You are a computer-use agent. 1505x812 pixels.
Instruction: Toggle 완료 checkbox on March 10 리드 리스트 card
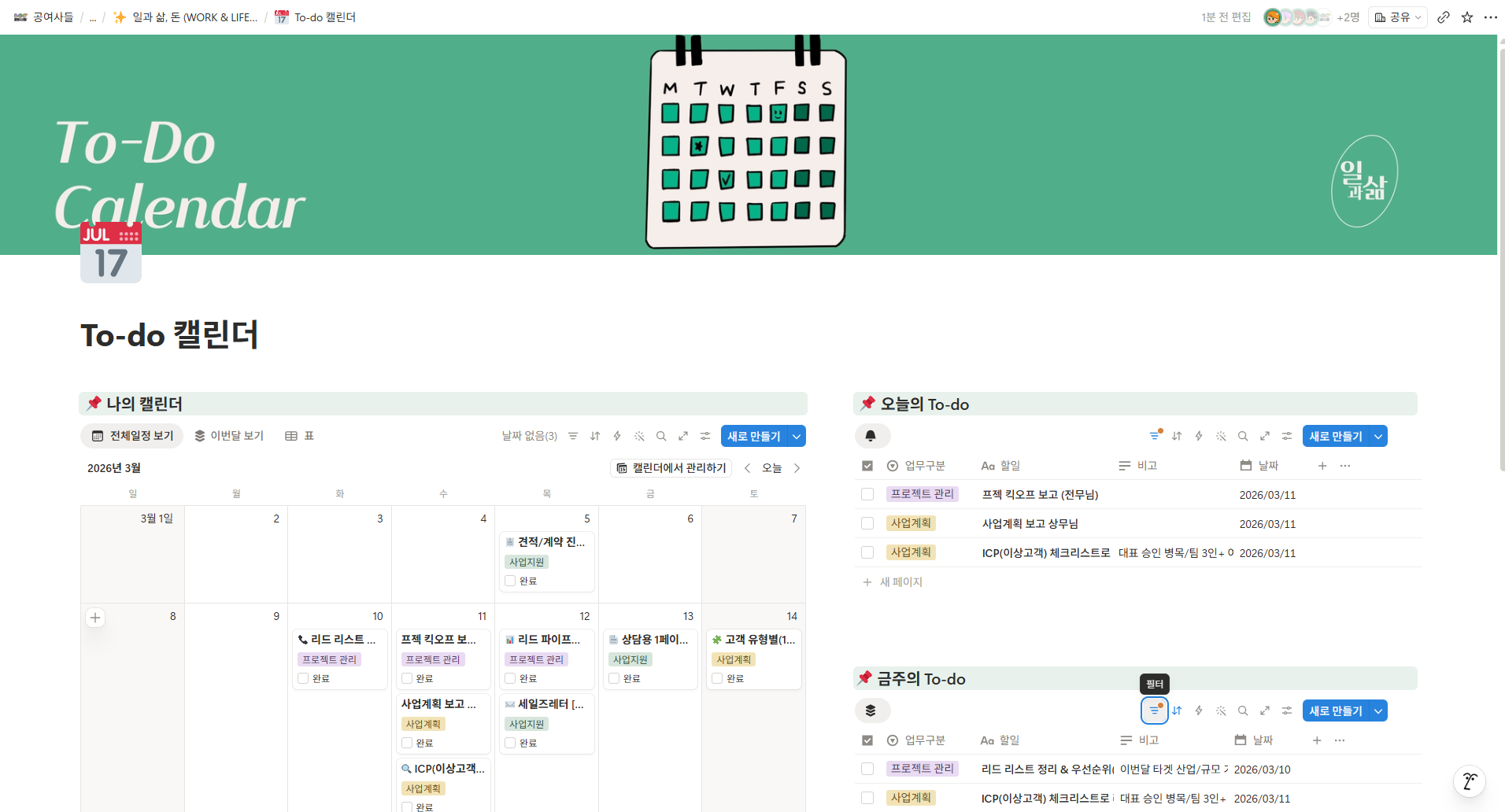point(303,678)
